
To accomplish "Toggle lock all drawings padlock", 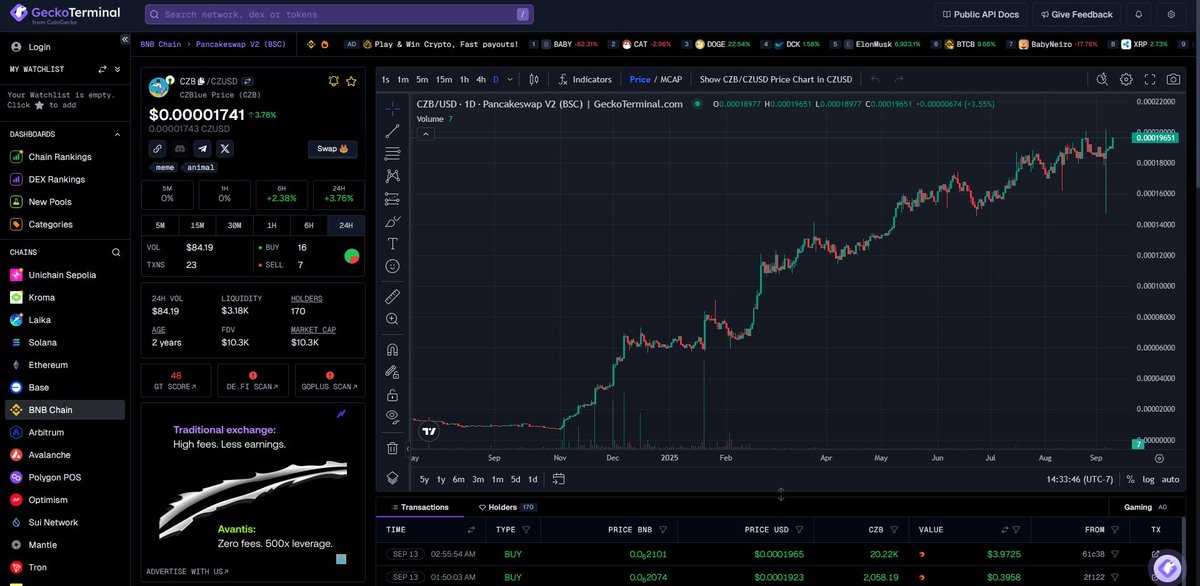I will pyautogui.click(x=393, y=395).
